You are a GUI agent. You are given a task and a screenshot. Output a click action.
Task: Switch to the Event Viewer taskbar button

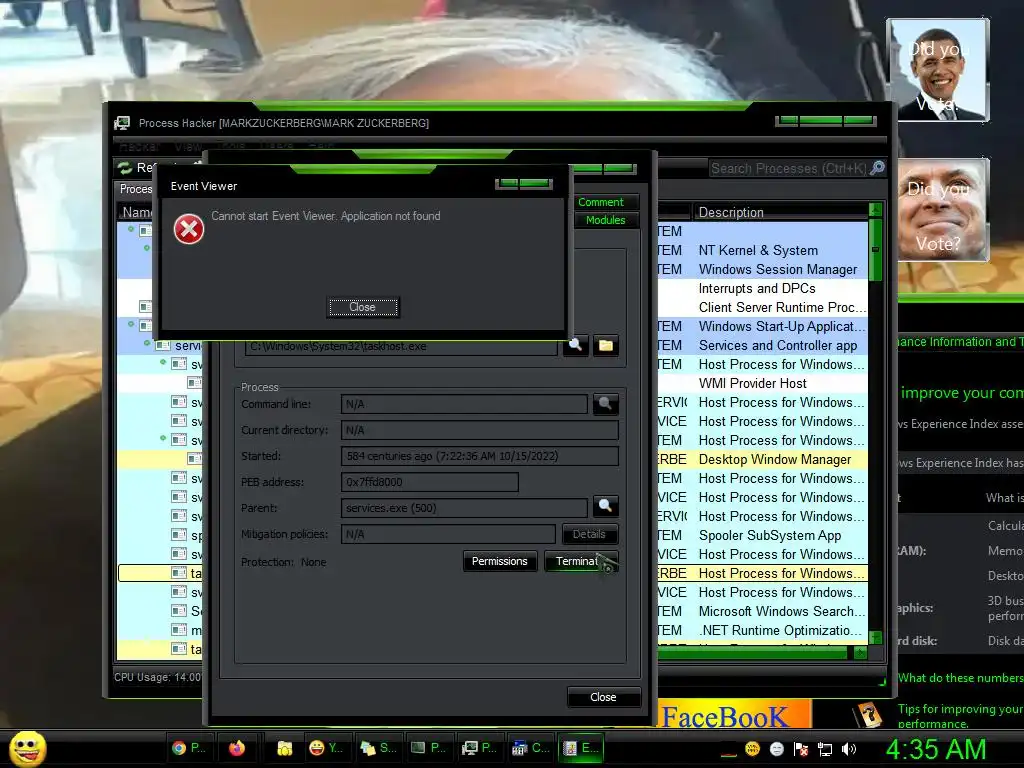tap(581, 748)
